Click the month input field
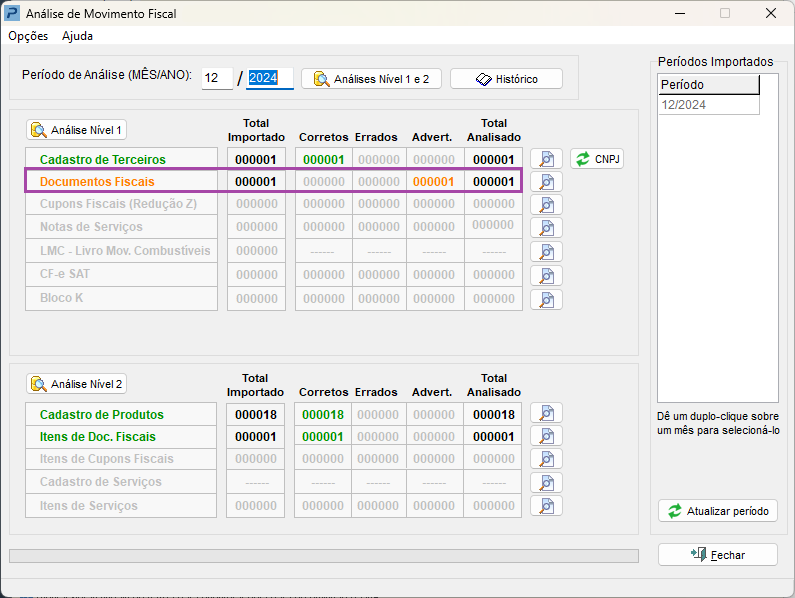 coord(217,79)
